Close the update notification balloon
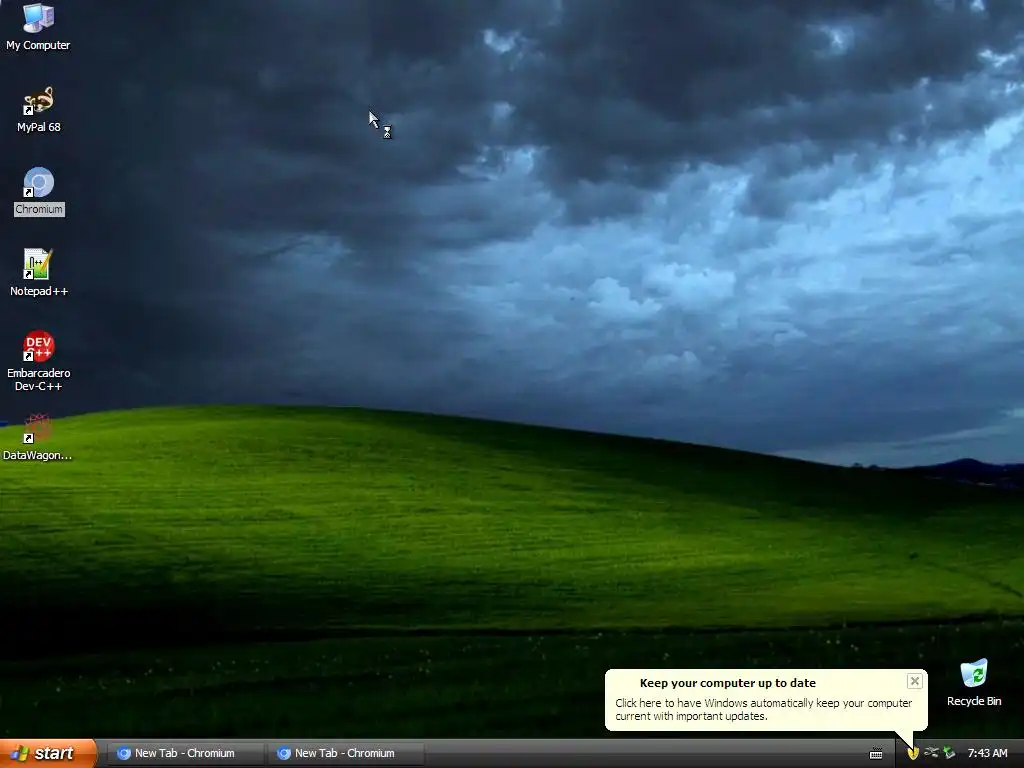 coord(914,681)
